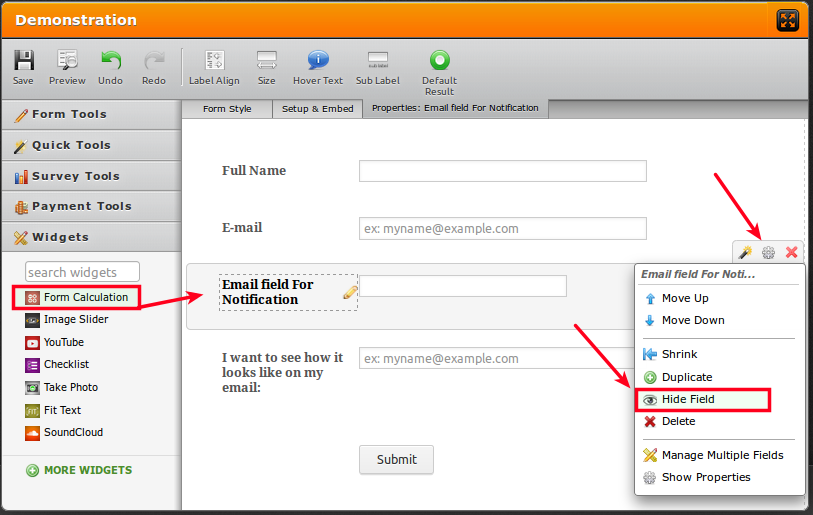Expand the Form Tools section
813x515 pixels.
[x=90, y=114]
